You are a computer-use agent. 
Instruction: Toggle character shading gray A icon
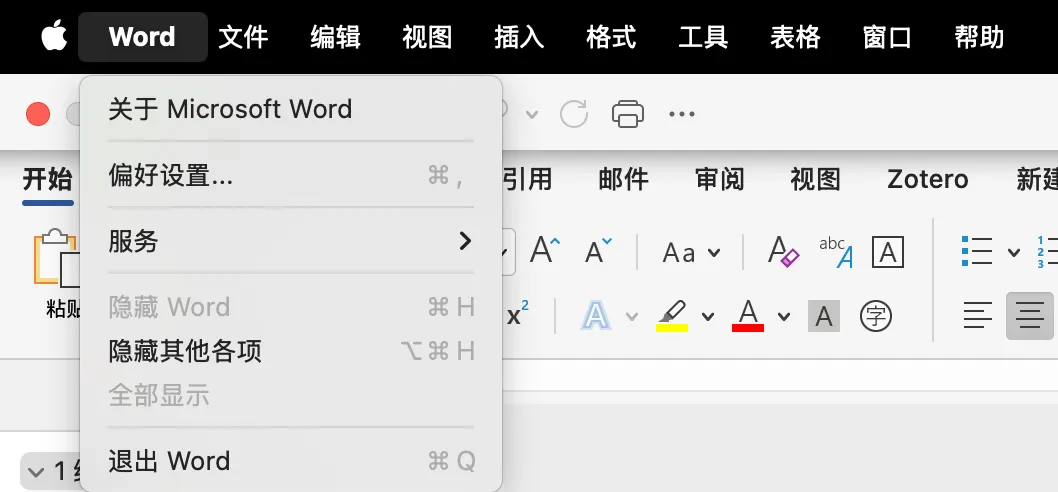824,316
